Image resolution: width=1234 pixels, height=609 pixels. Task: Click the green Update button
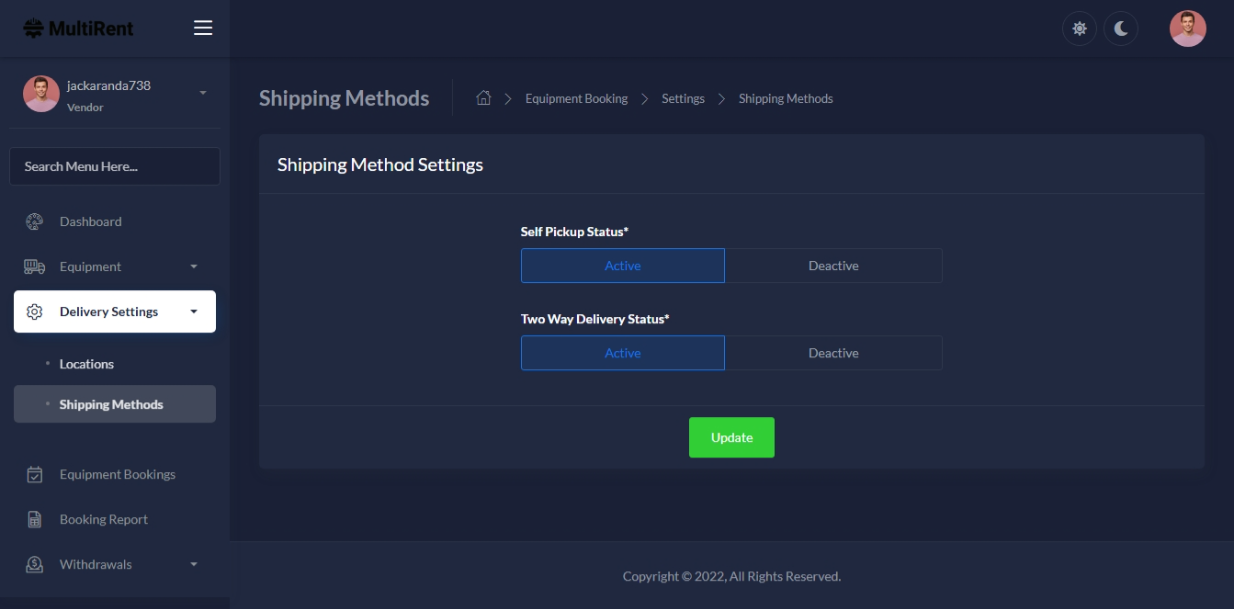click(731, 438)
